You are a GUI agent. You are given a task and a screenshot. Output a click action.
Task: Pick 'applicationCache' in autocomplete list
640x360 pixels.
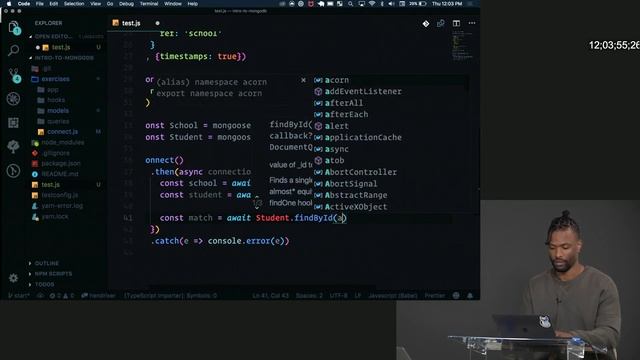391,138
